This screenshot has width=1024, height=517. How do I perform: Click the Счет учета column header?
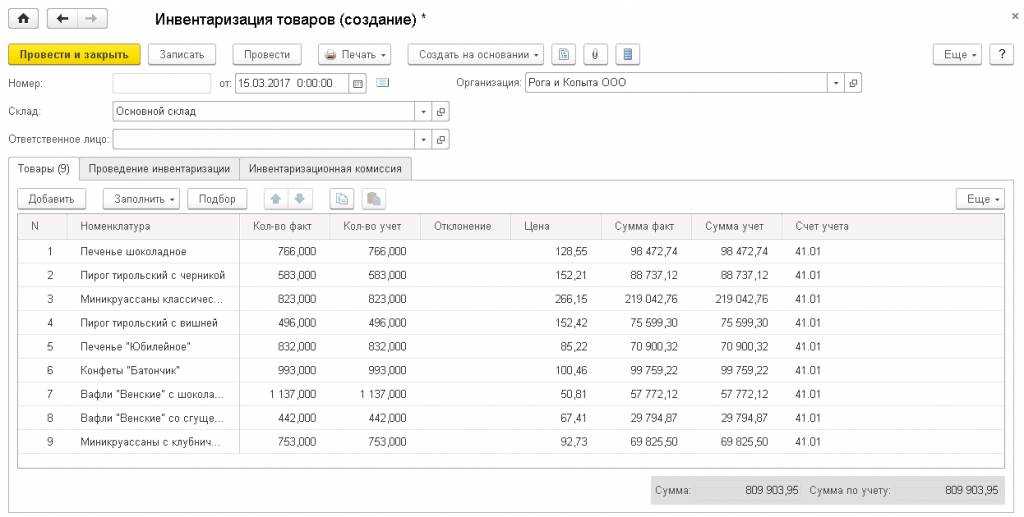[893, 227]
